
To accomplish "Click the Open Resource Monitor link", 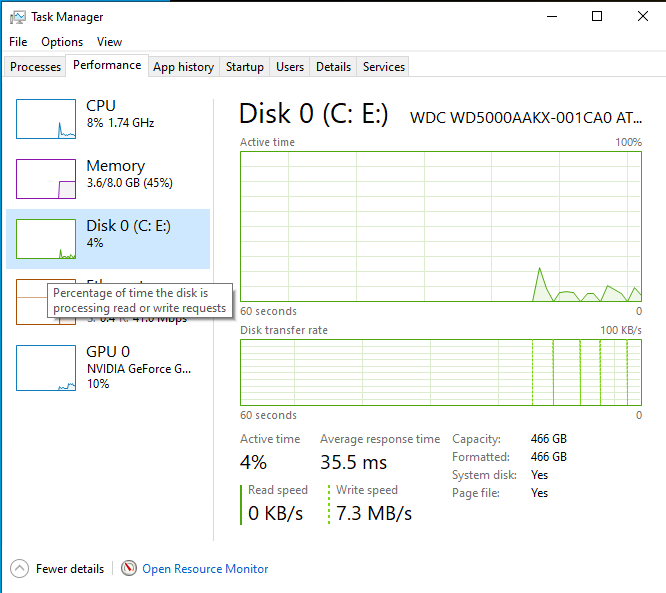I will 205,569.
